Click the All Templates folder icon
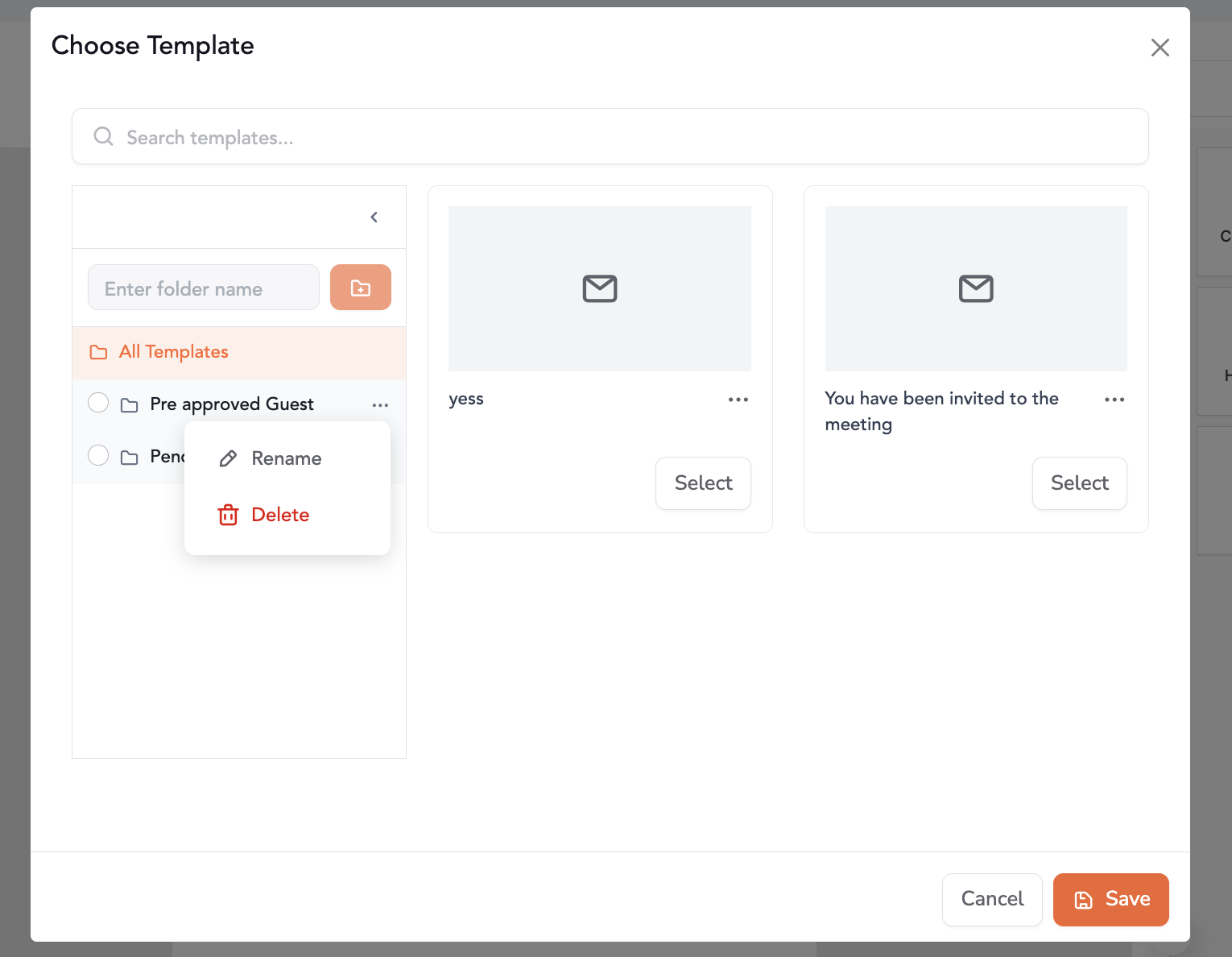 (98, 352)
